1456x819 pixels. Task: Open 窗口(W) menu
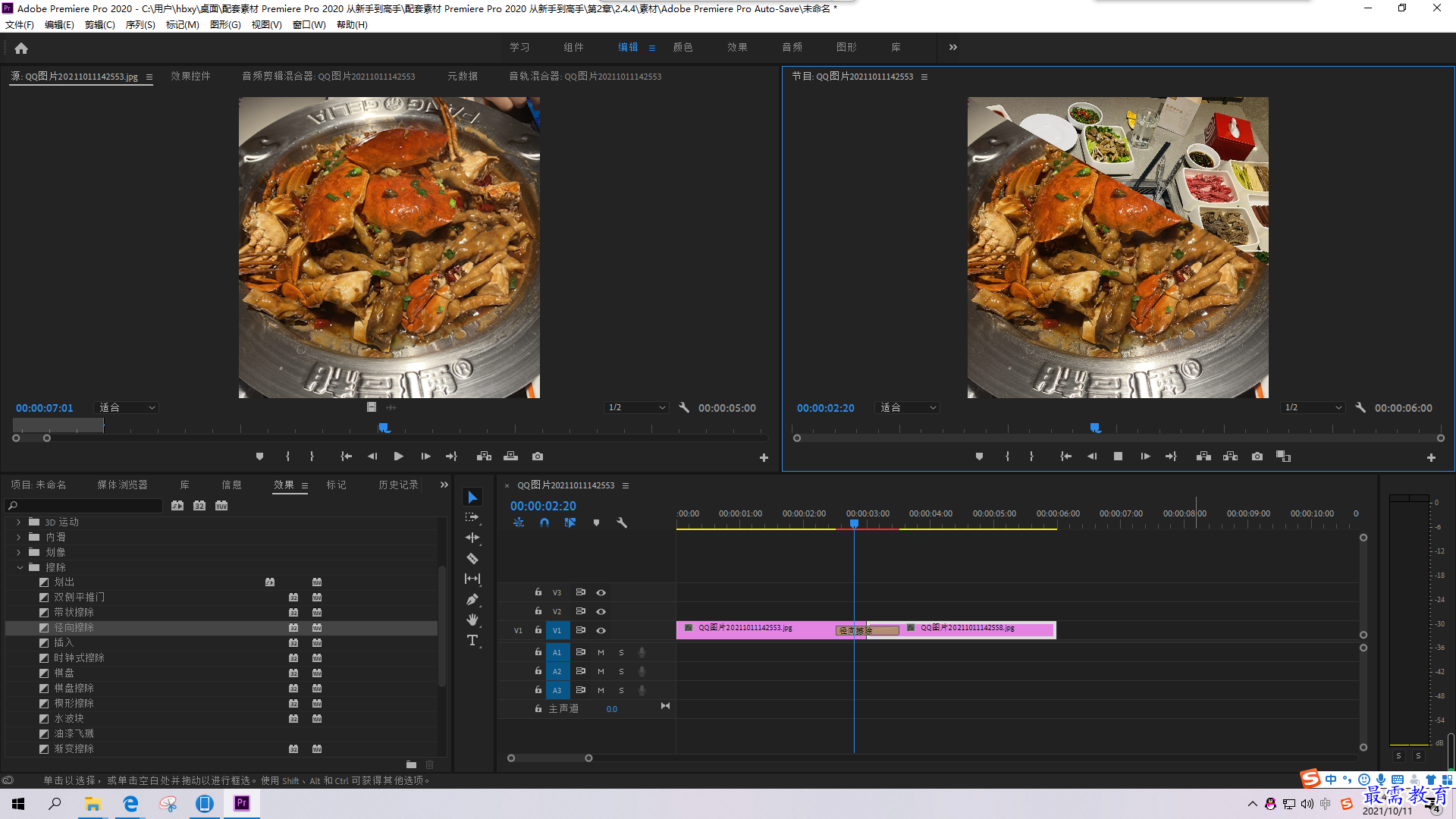click(x=309, y=25)
